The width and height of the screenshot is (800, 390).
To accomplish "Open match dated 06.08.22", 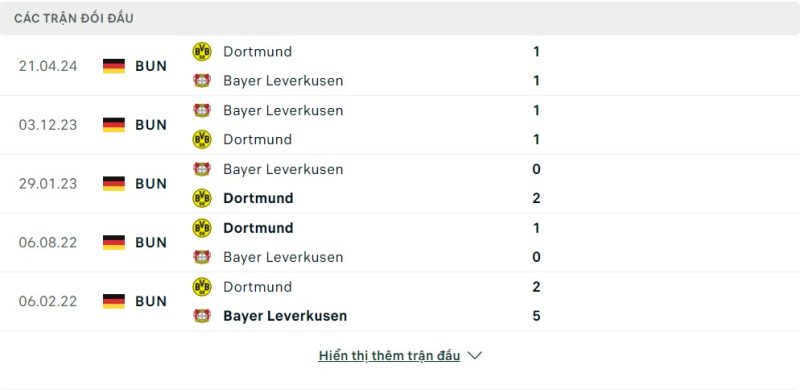I will click(48, 242).
